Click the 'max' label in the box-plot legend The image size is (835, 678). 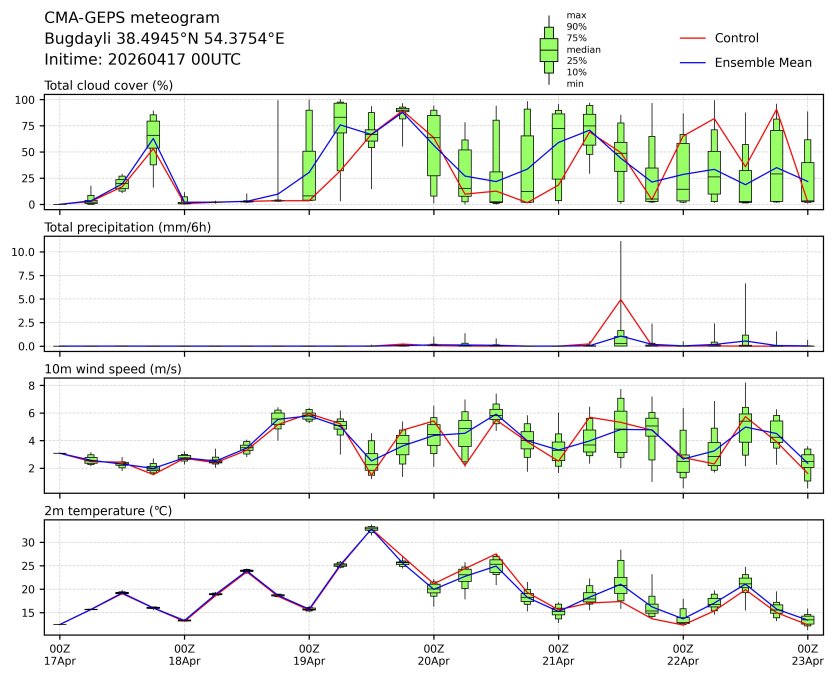575,15
